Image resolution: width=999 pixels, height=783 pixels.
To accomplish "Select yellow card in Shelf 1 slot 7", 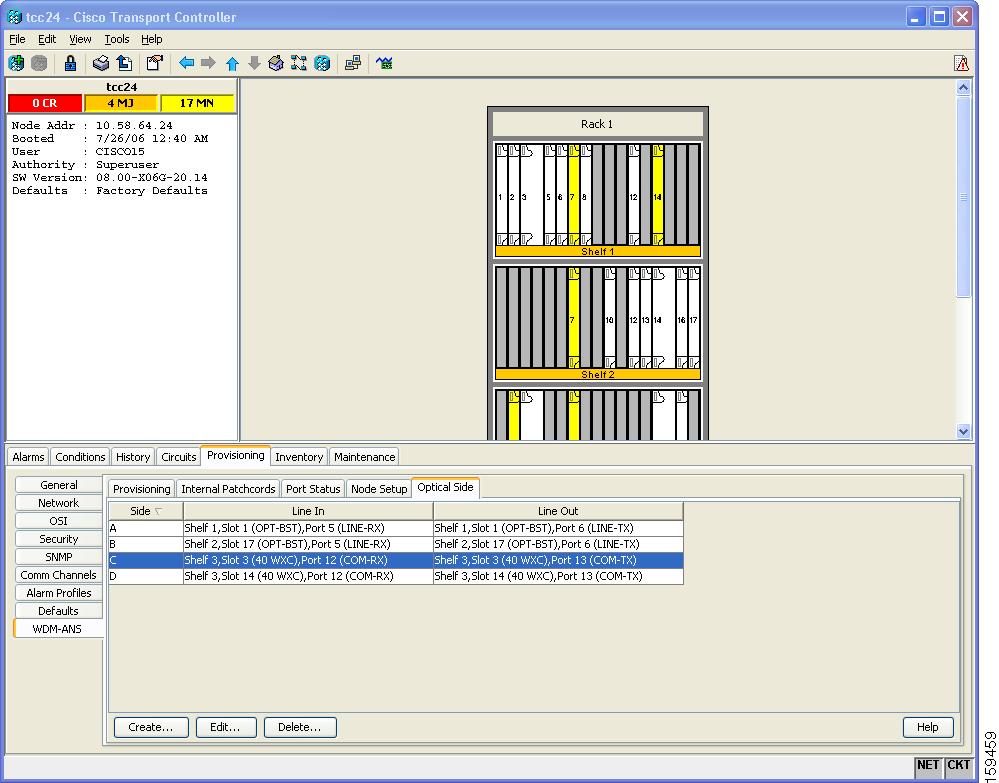I will (573, 195).
